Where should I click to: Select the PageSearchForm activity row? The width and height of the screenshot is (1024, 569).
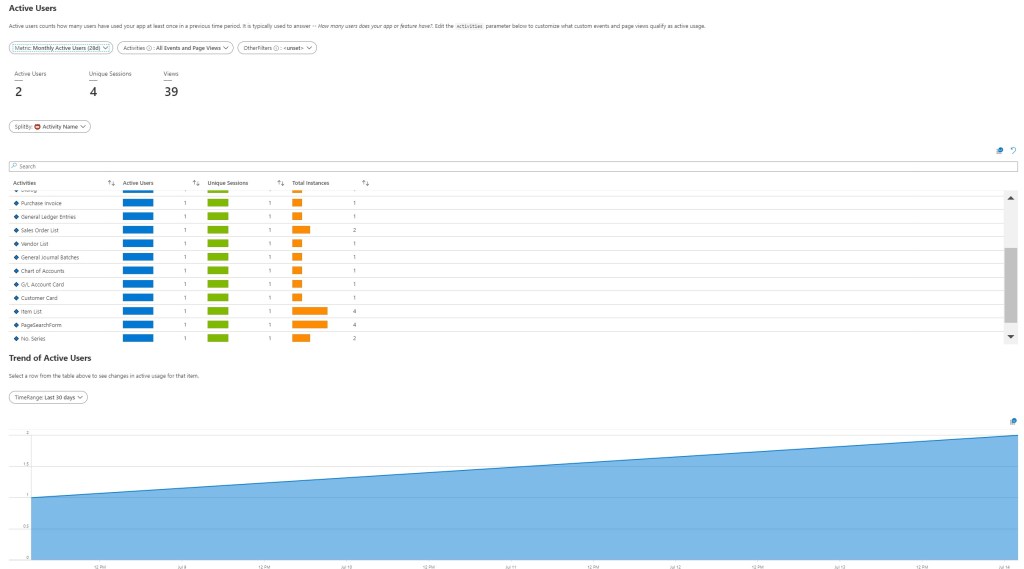(42, 324)
